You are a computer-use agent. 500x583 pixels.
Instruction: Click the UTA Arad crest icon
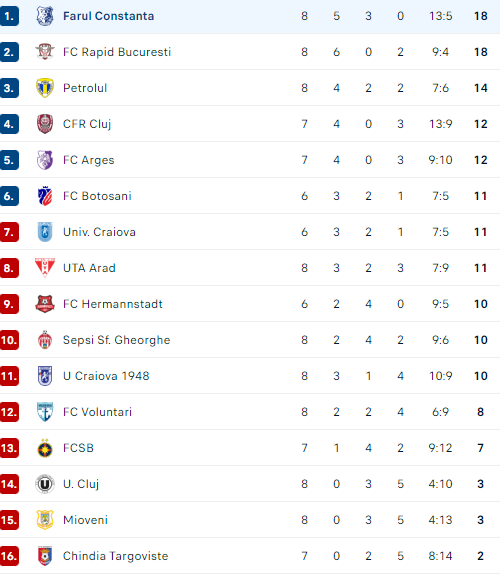click(x=45, y=268)
